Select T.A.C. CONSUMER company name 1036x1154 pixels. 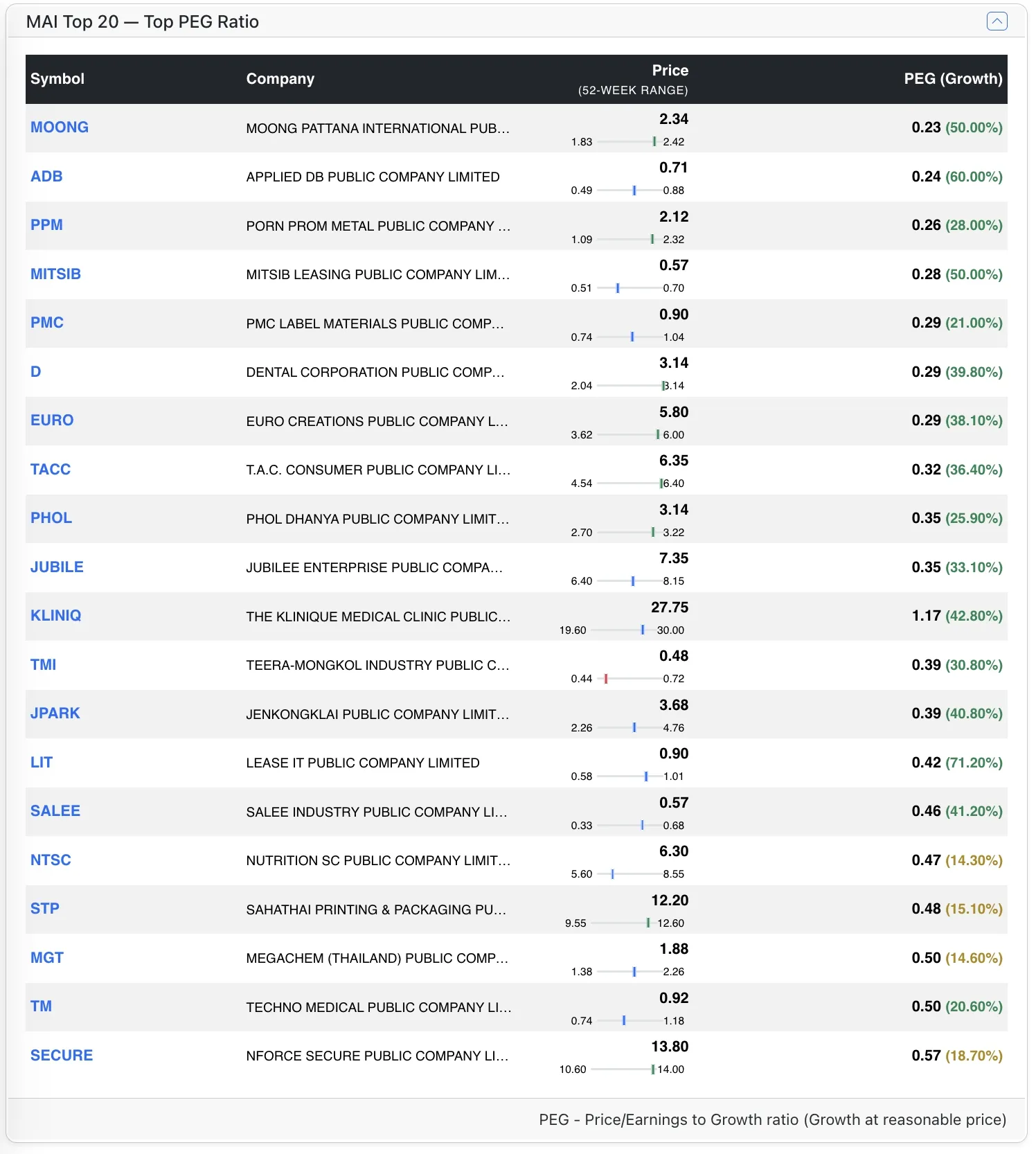pos(378,470)
